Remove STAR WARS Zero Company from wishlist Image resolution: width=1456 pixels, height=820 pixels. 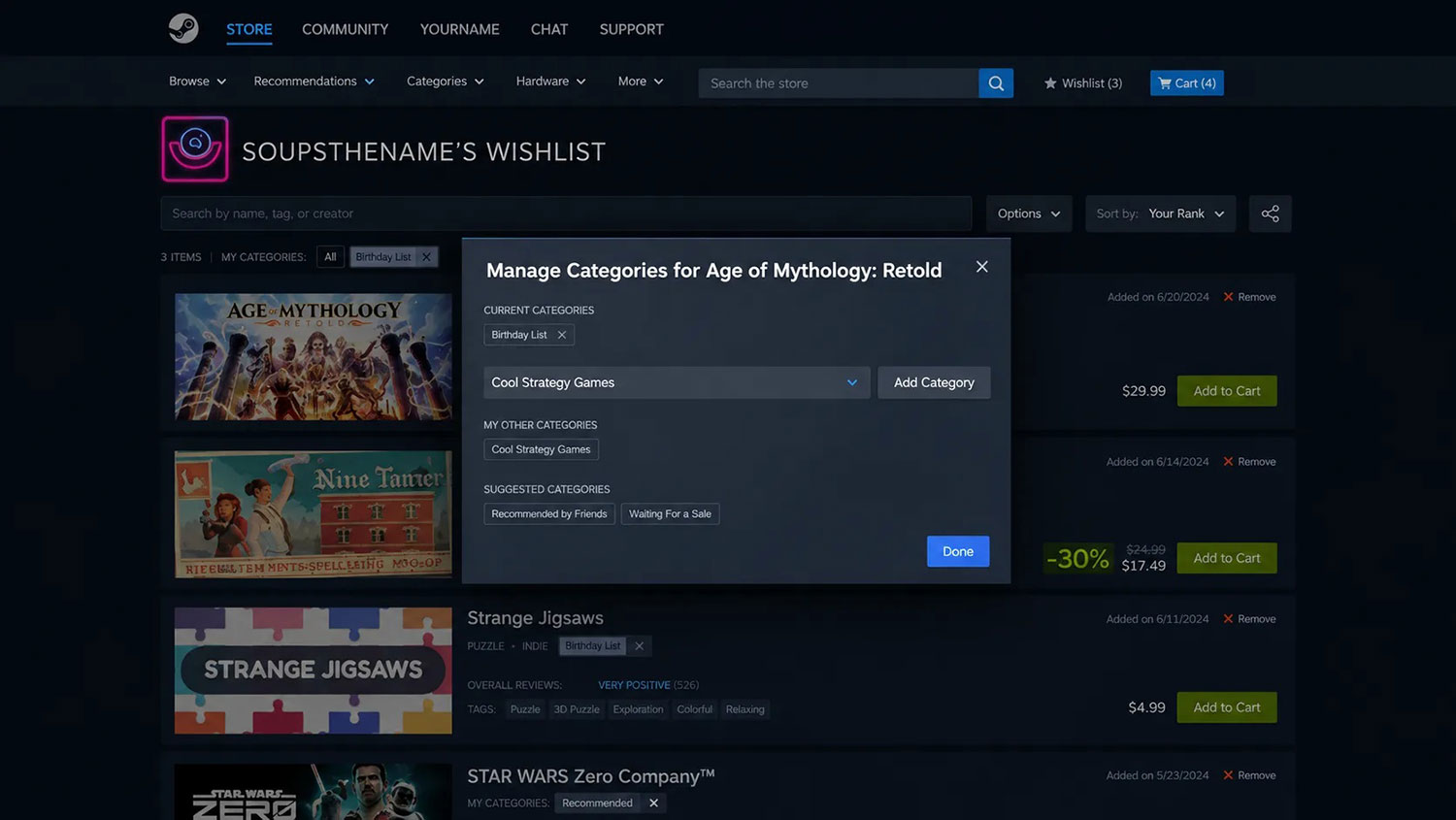1249,775
